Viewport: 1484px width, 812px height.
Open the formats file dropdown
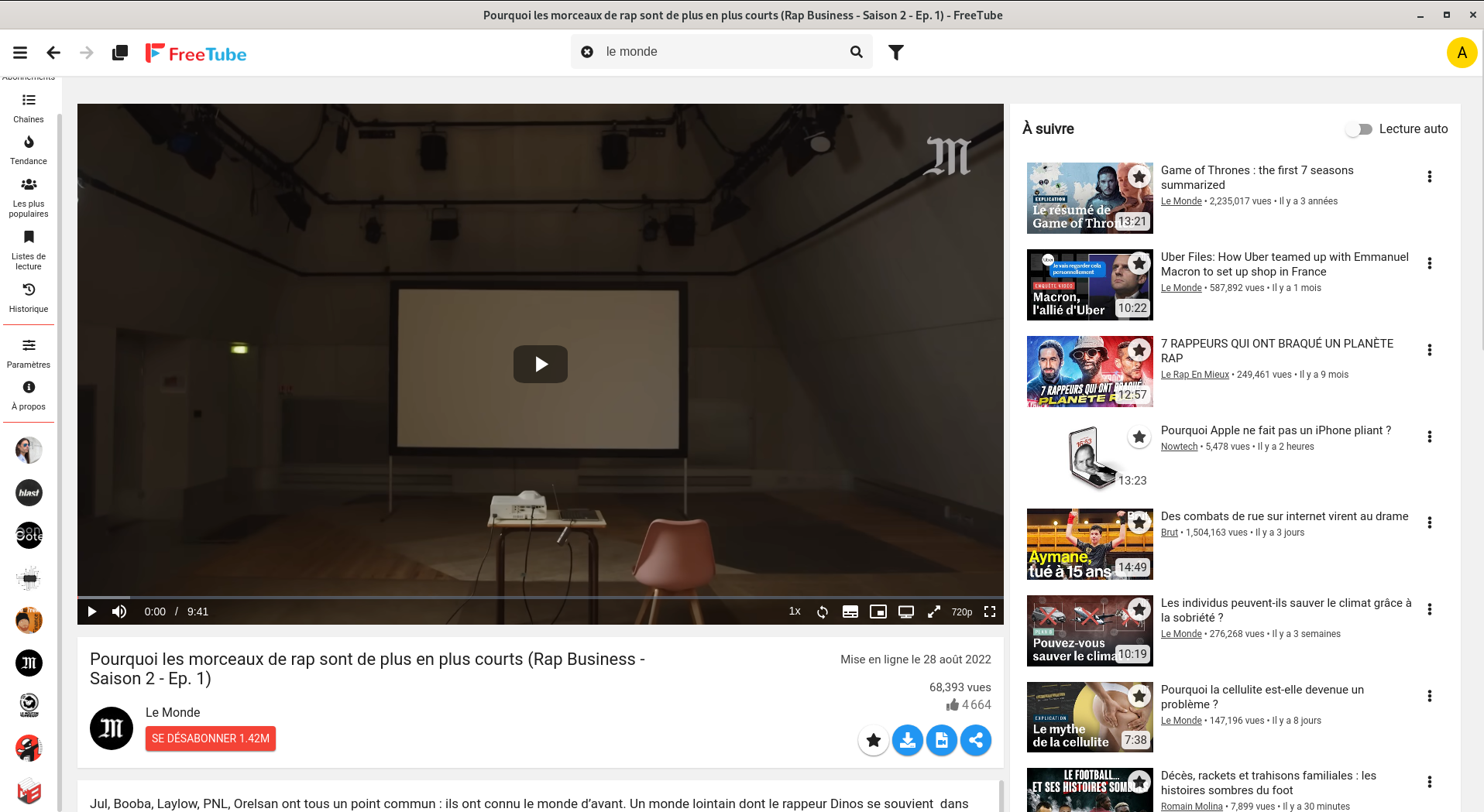point(942,740)
